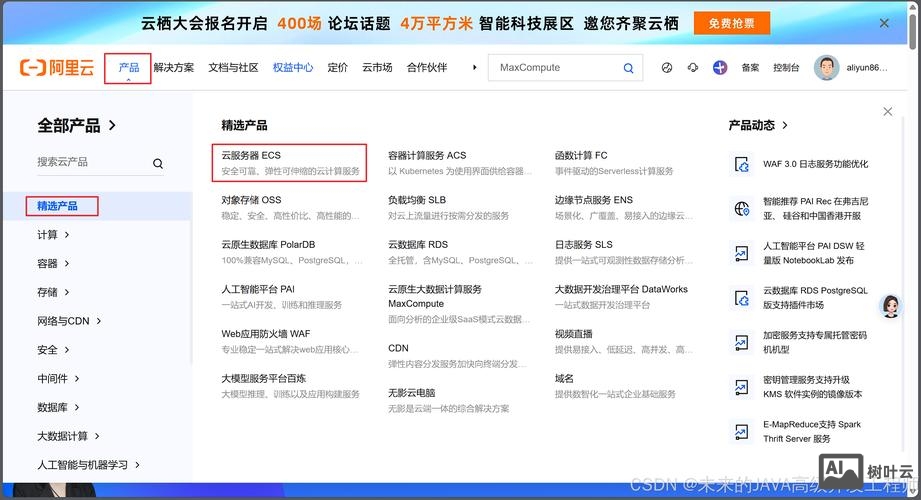Viewport: 921px width, 500px height.
Task: Click globe icon beside 智能推荐 PAI Rec
Action: pyautogui.click(x=742, y=209)
